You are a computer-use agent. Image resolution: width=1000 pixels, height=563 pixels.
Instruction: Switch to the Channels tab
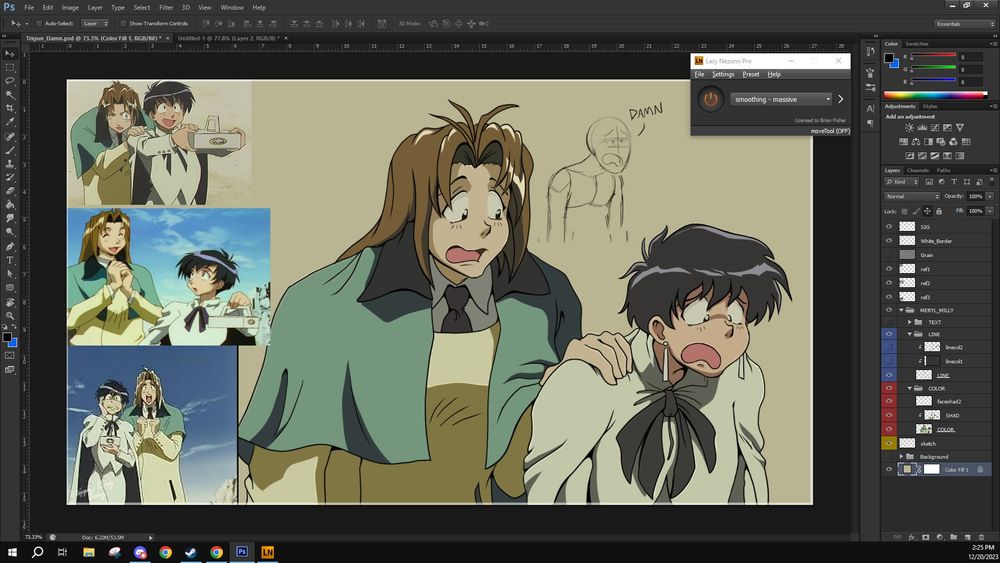point(918,170)
